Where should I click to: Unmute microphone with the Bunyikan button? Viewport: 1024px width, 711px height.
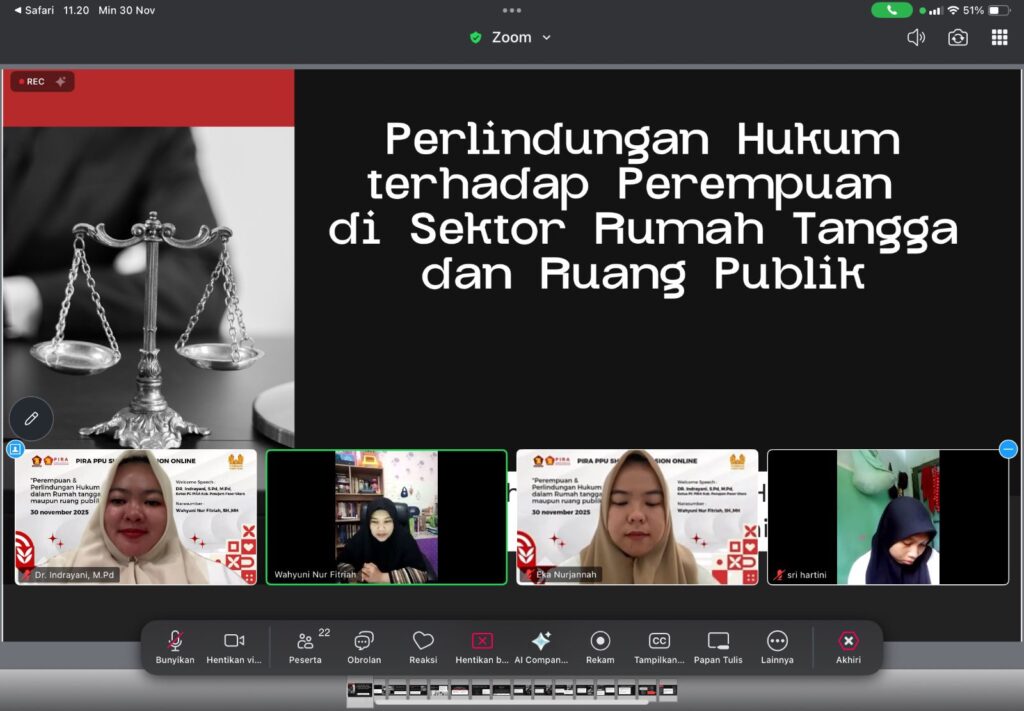click(x=175, y=646)
